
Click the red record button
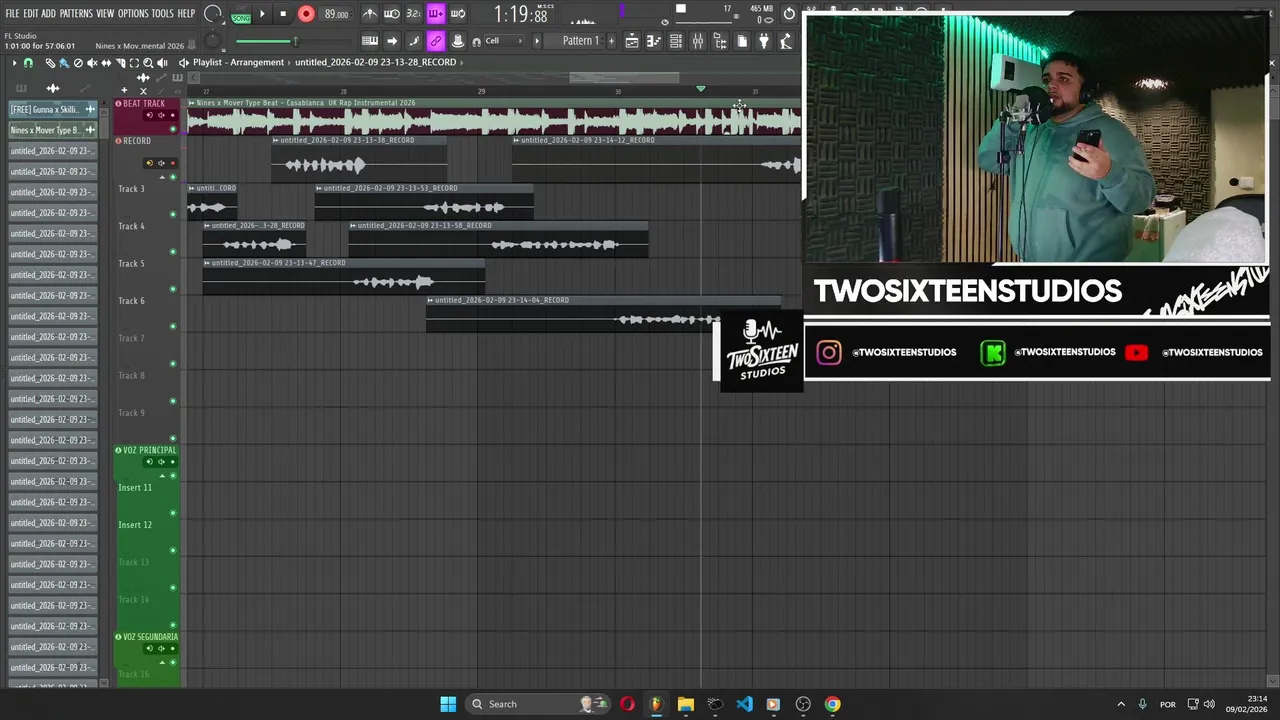pyautogui.click(x=306, y=14)
